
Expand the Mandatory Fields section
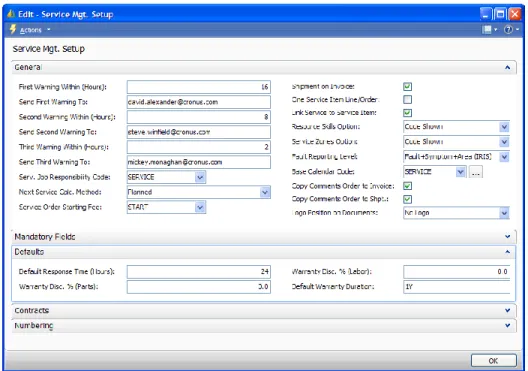coord(507,237)
